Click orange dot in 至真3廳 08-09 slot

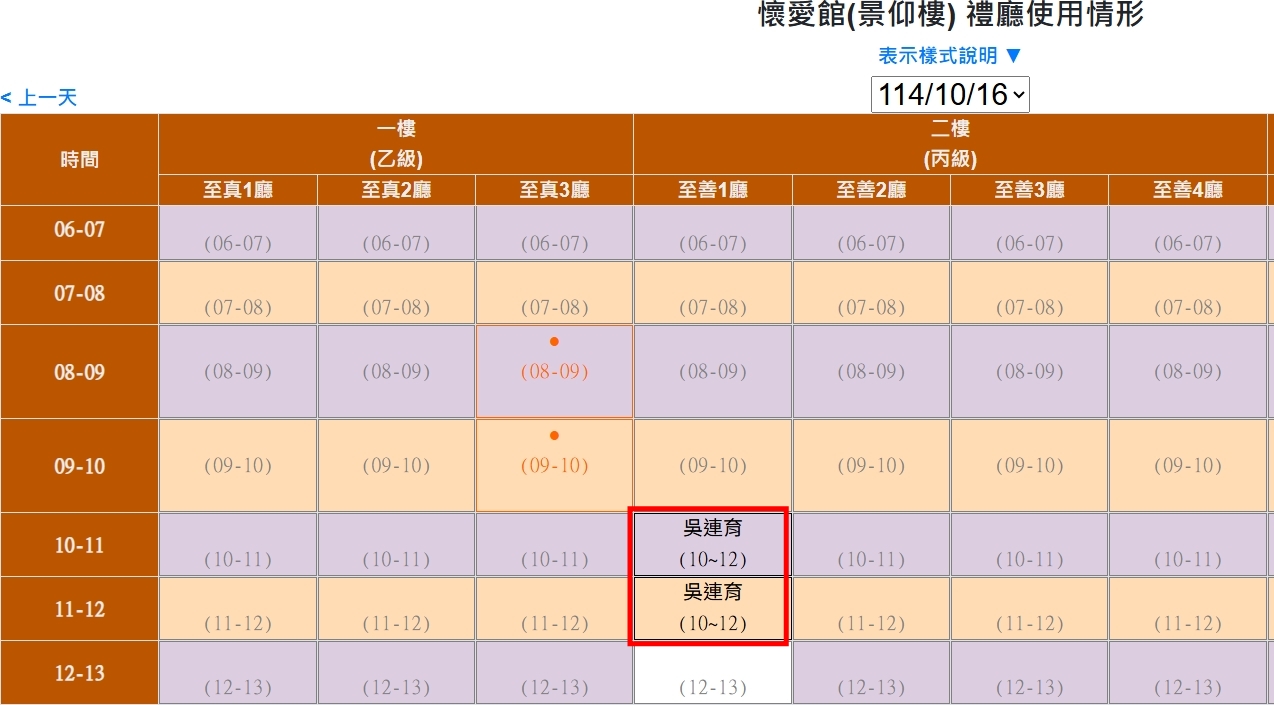tap(554, 342)
